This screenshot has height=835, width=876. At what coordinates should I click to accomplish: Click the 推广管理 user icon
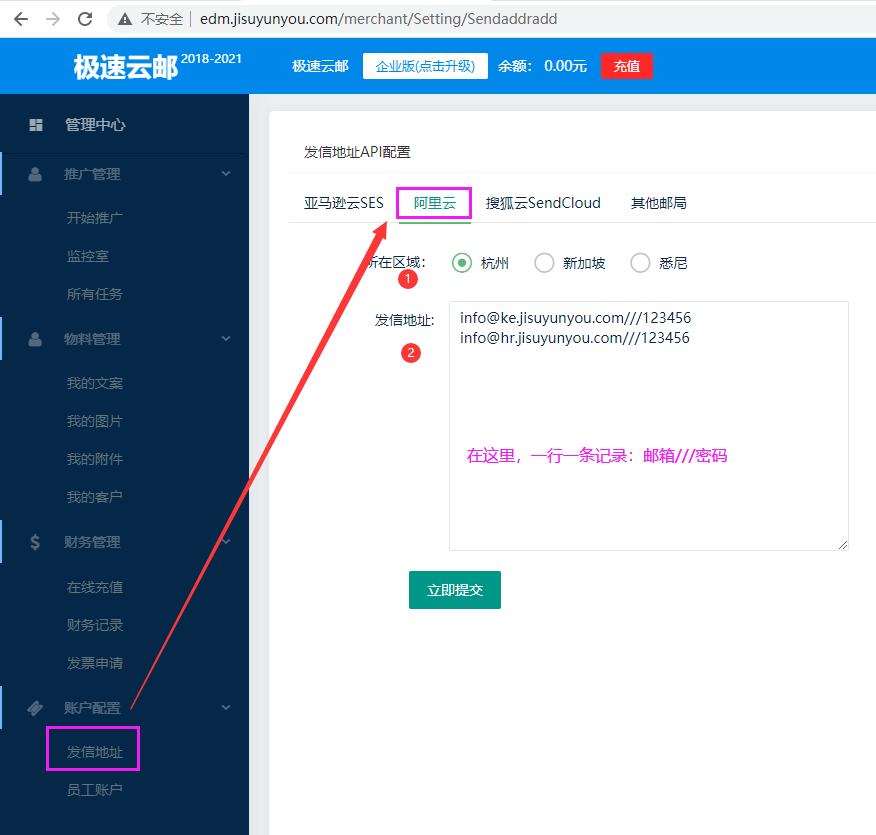35,174
